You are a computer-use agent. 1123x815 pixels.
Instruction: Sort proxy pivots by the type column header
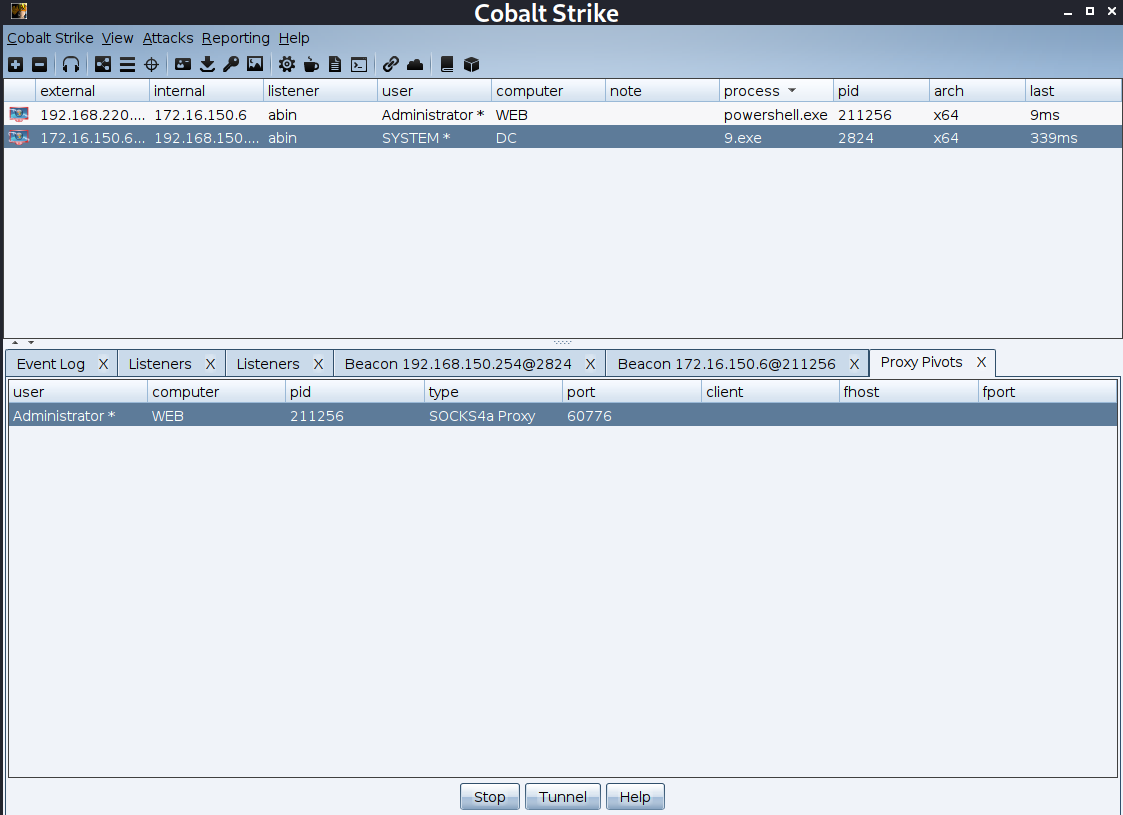(x=493, y=392)
